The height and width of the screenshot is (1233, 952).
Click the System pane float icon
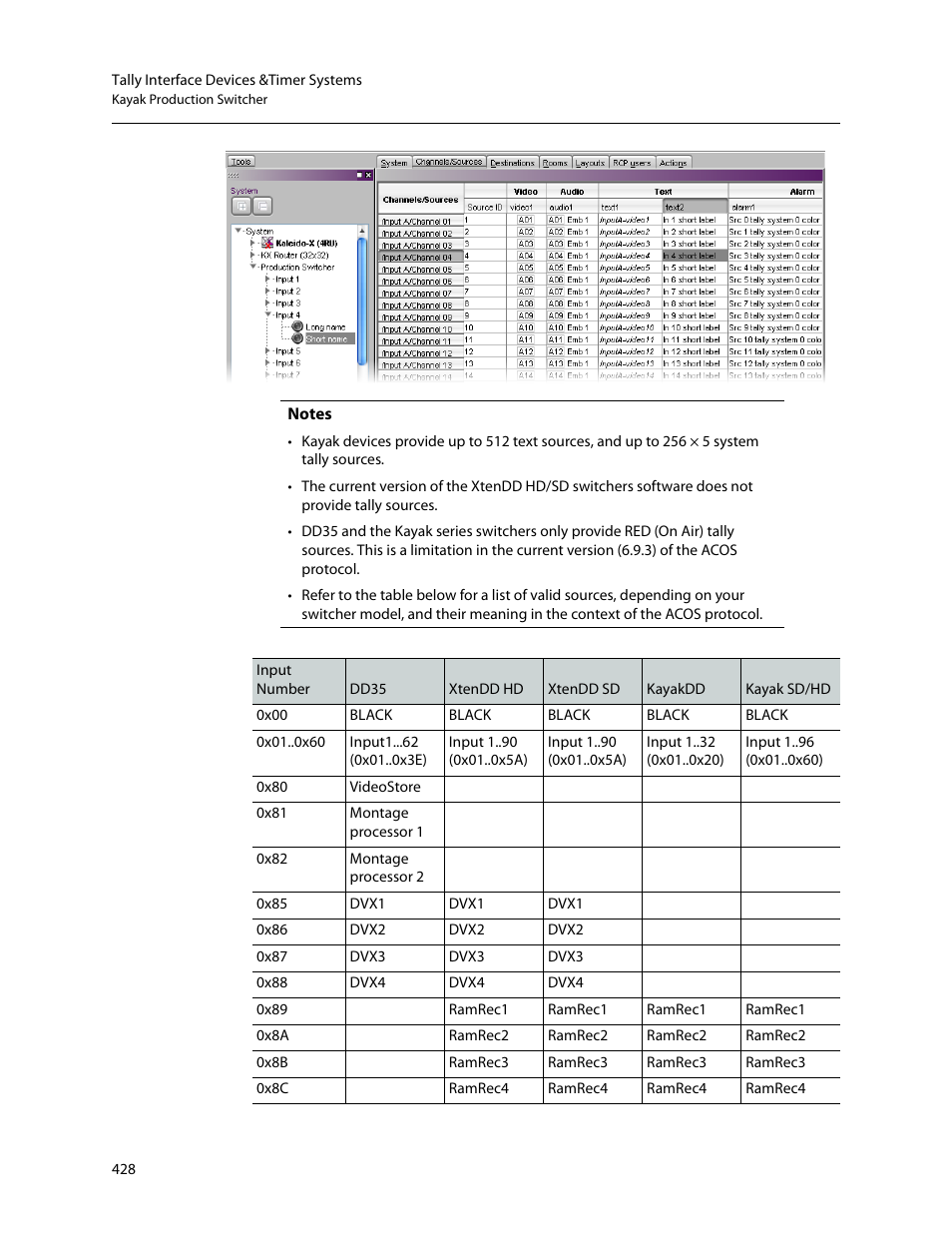pyautogui.click(x=359, y=175)
